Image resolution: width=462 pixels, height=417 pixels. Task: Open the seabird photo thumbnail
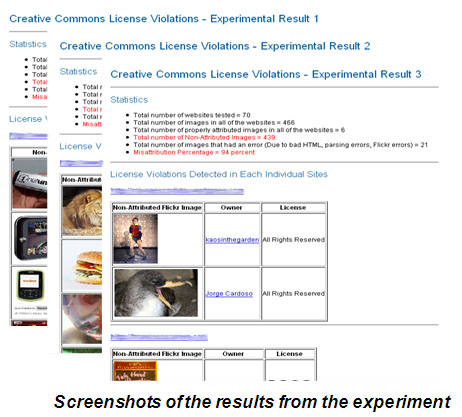point(156,293)
